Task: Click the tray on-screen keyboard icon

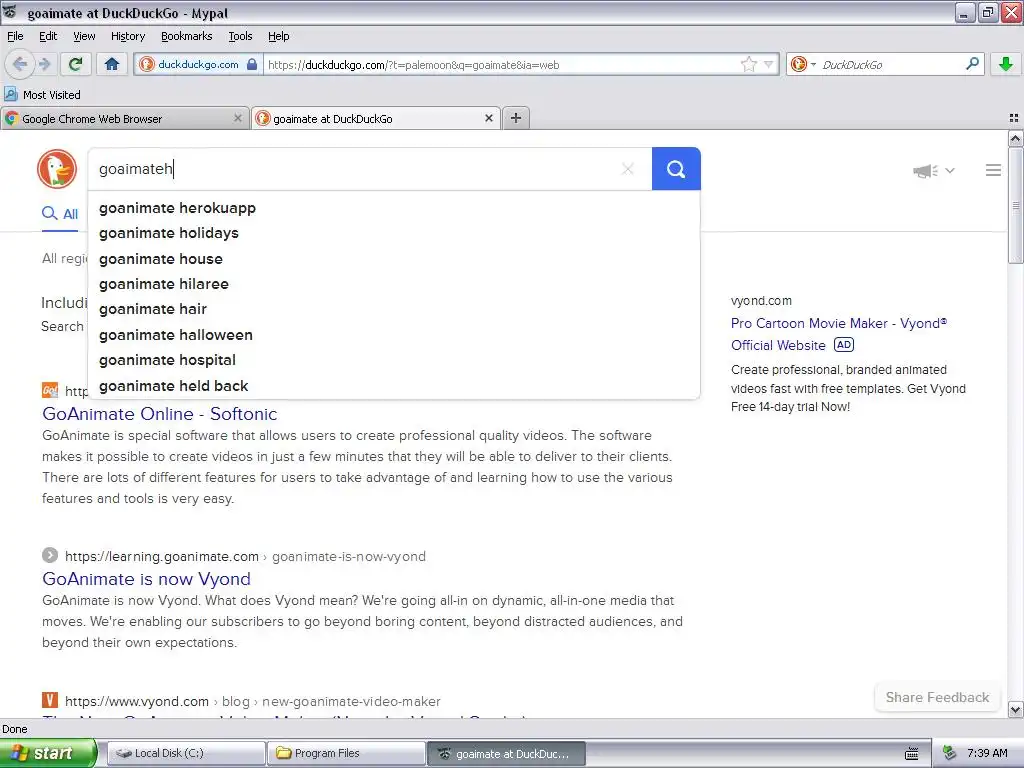Action: (912, 754)
